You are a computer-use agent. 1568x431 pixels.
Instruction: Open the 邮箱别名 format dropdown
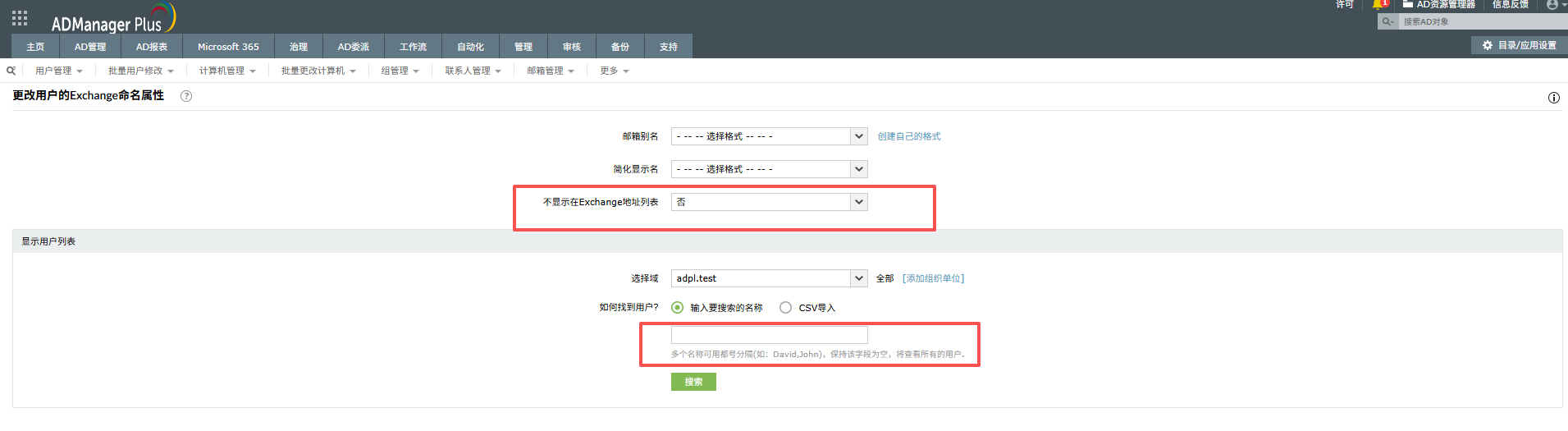pos(769,136)
